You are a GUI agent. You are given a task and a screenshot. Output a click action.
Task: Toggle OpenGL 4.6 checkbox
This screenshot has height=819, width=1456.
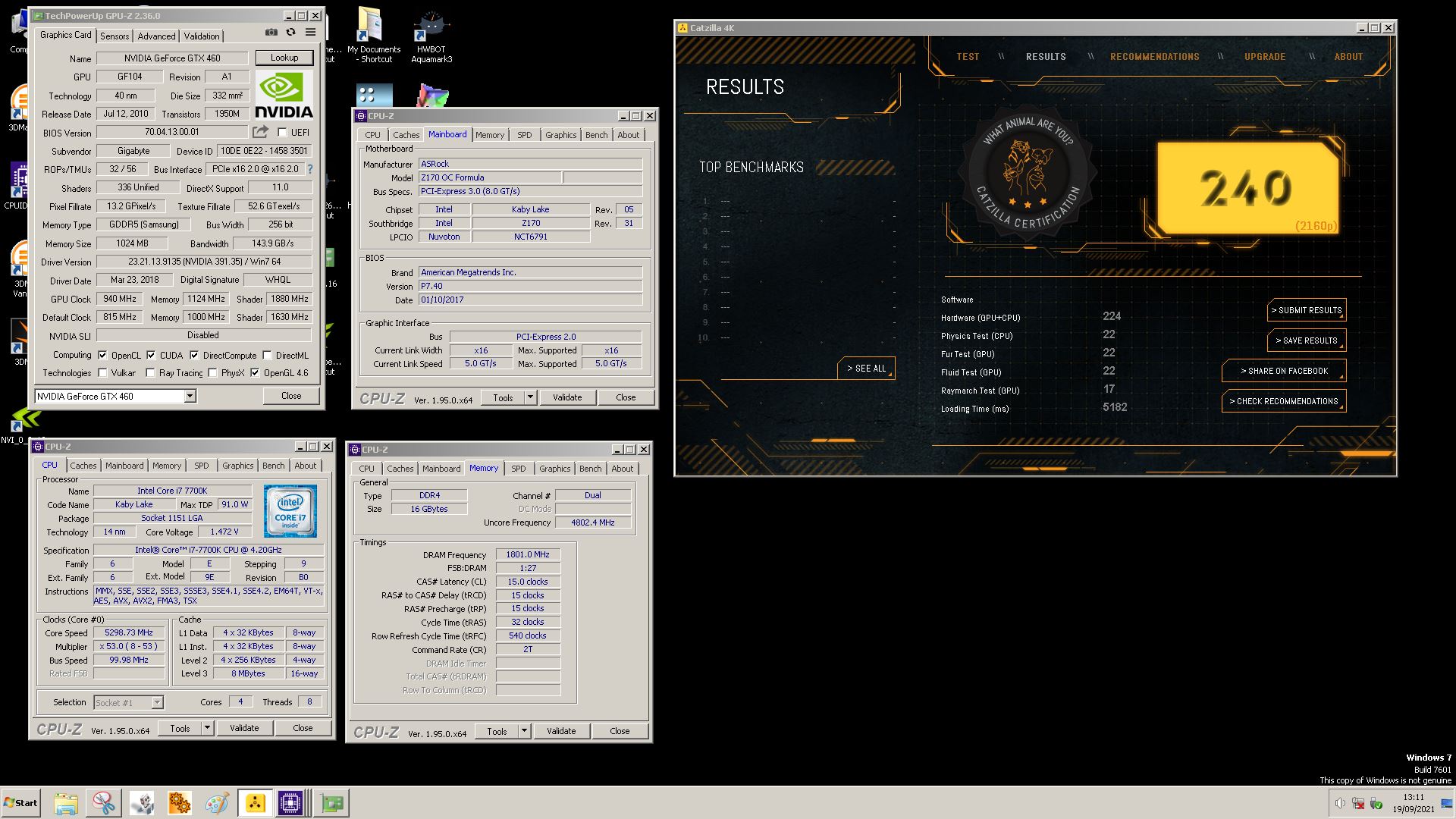pyautogui.click(x=255, y=372)
